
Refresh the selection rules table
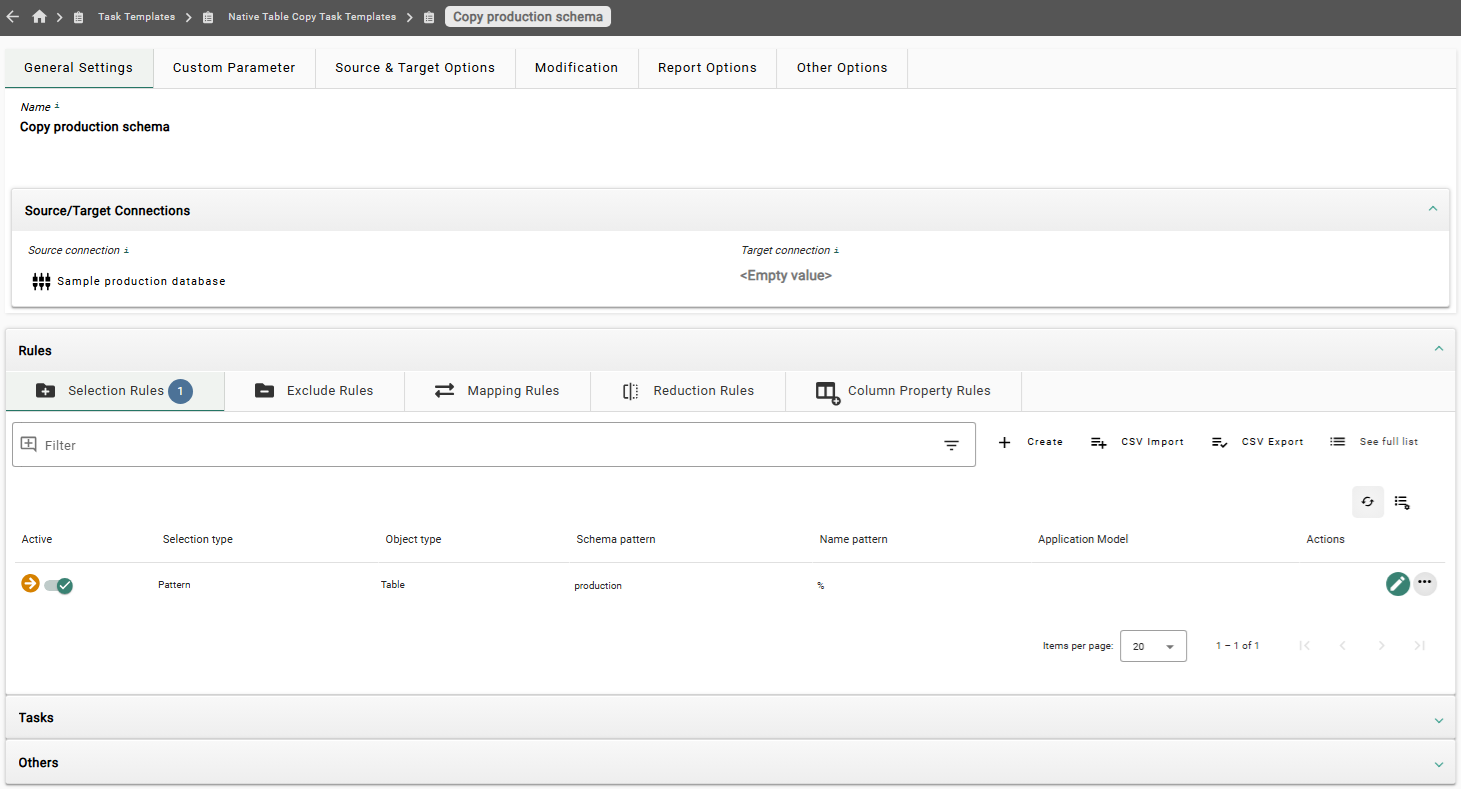click(x=1368, y=501)
